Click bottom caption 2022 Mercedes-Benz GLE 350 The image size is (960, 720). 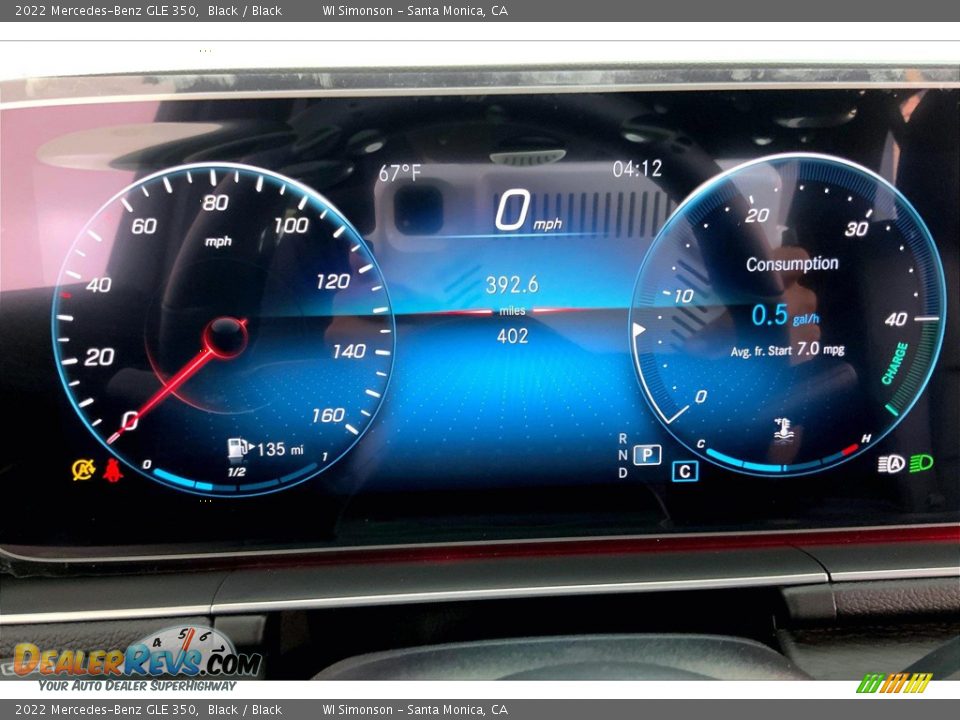107,710
